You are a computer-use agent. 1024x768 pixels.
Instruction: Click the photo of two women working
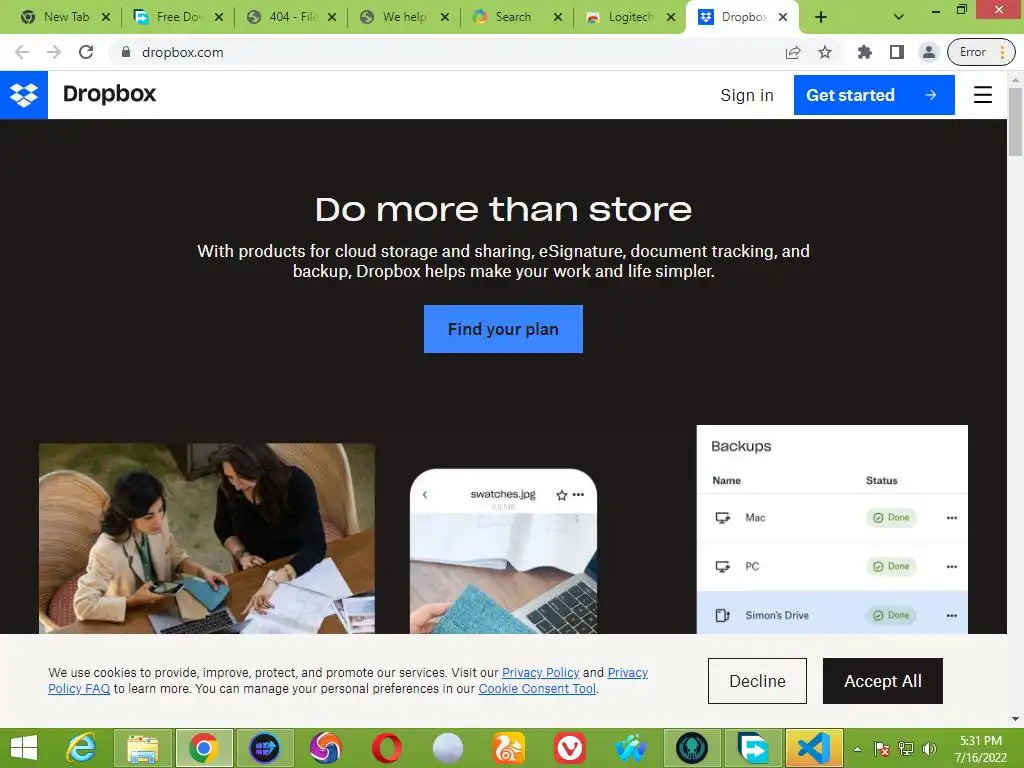[207, 539]
